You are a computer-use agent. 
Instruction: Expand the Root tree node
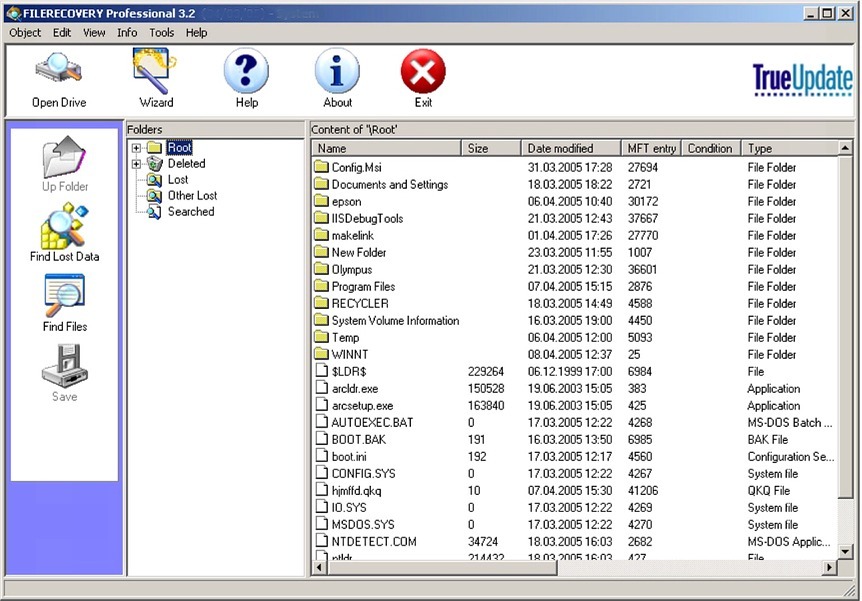(x=136, y=148)
